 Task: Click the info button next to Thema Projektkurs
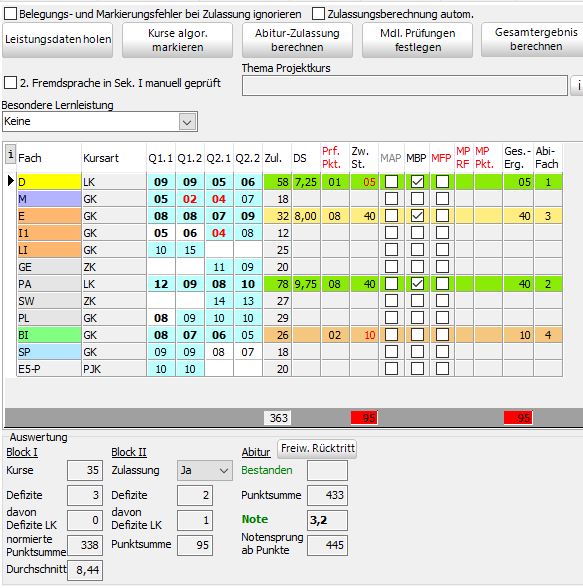(578, 86)
